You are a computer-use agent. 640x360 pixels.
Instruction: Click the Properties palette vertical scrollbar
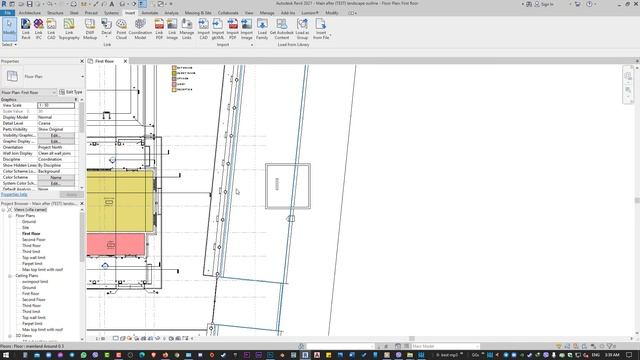(x=82, y=118)
